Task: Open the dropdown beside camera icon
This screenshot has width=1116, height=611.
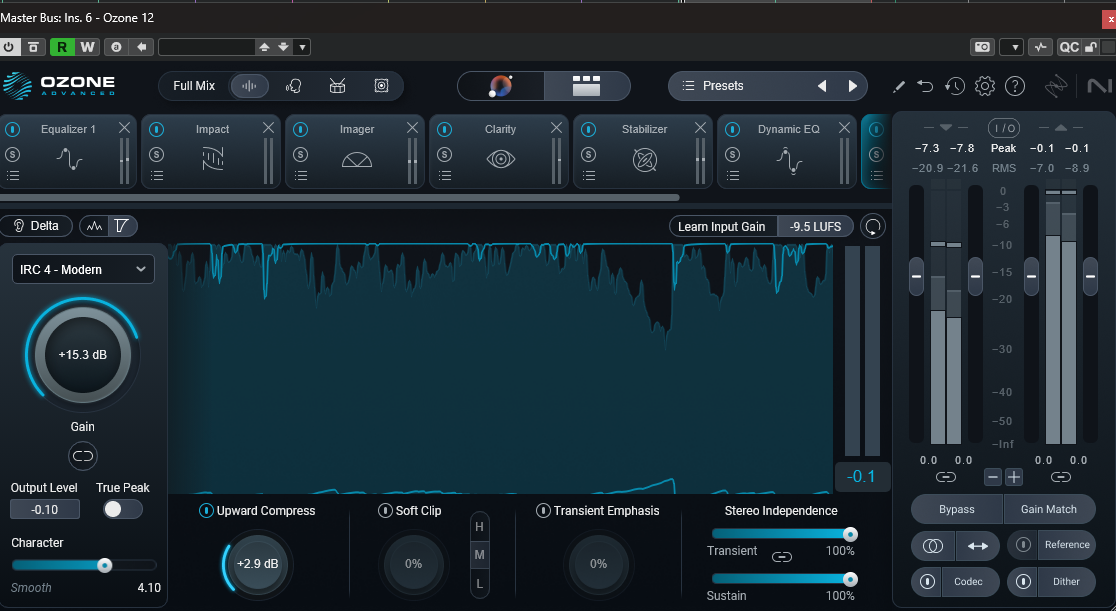Action: [x=1011, y=47]
